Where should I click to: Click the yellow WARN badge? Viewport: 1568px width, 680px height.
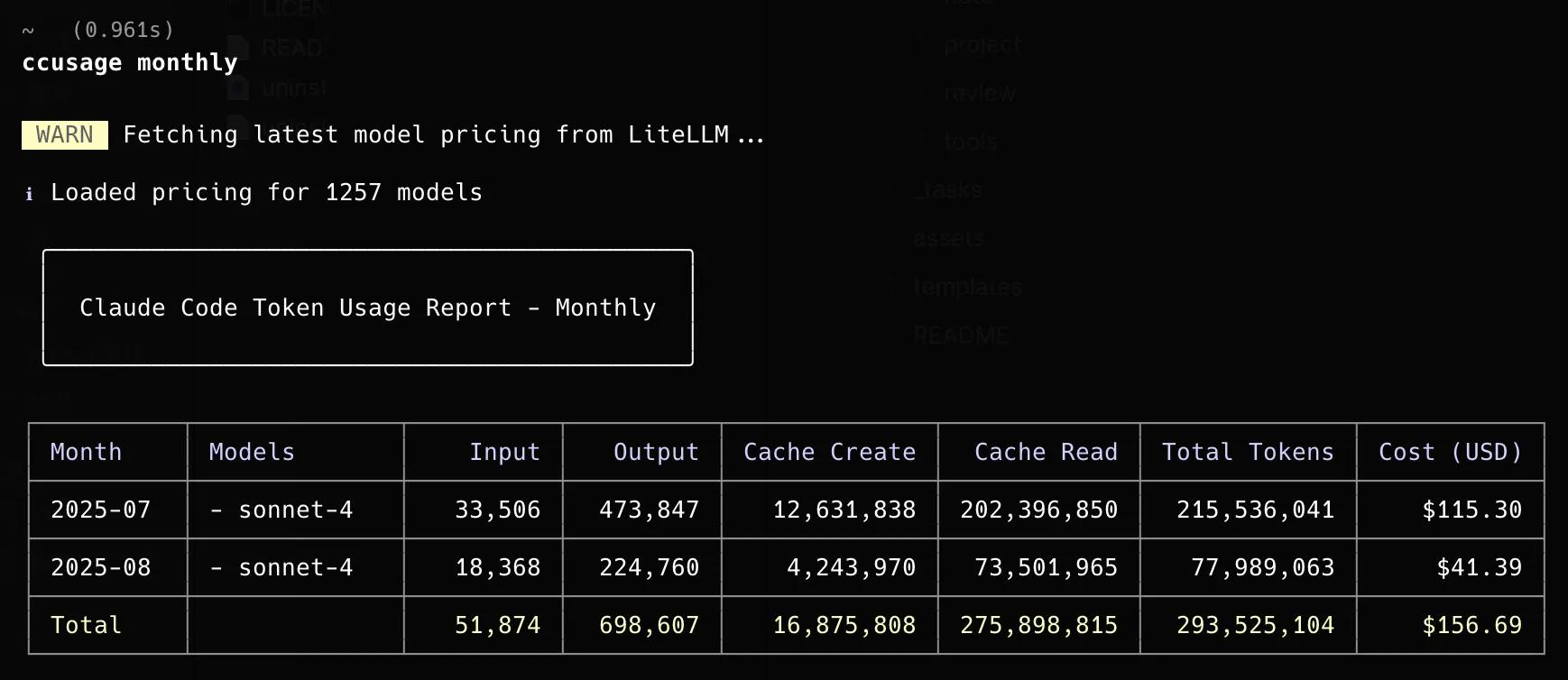point(64,135)
